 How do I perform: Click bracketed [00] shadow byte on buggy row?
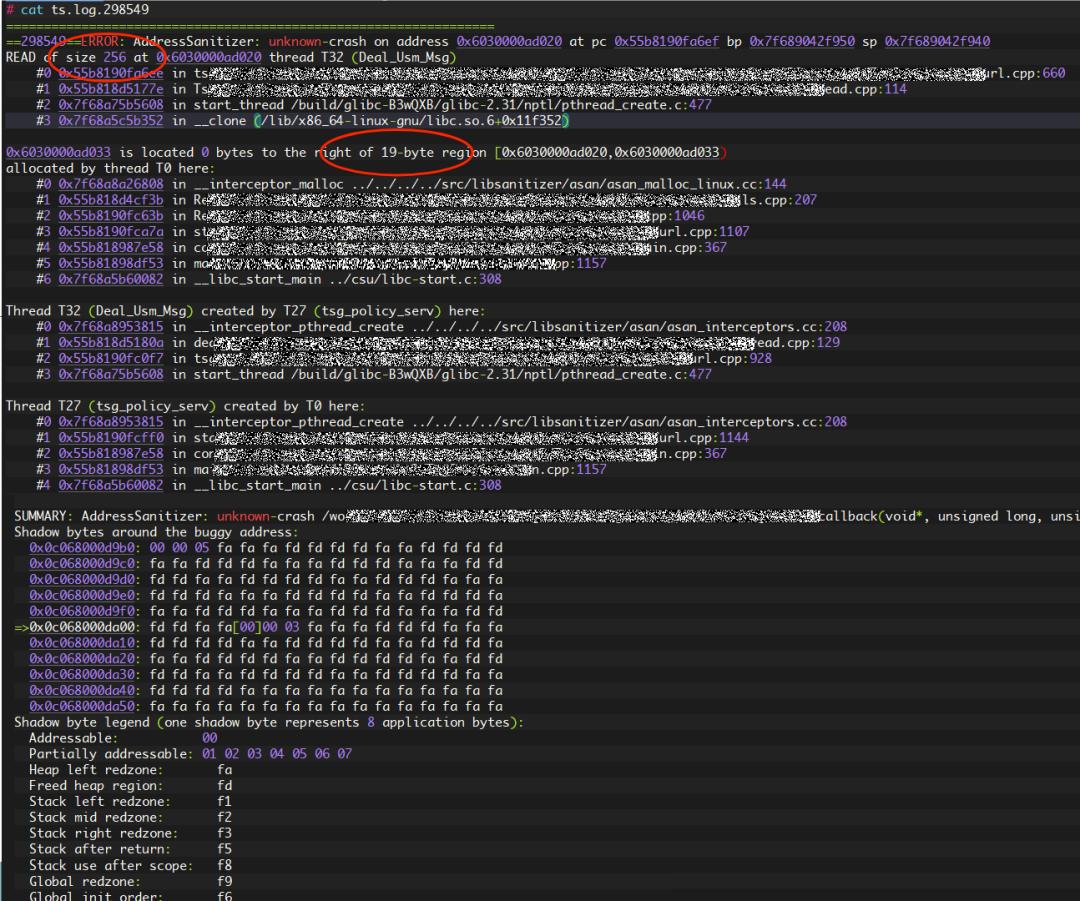247,627
